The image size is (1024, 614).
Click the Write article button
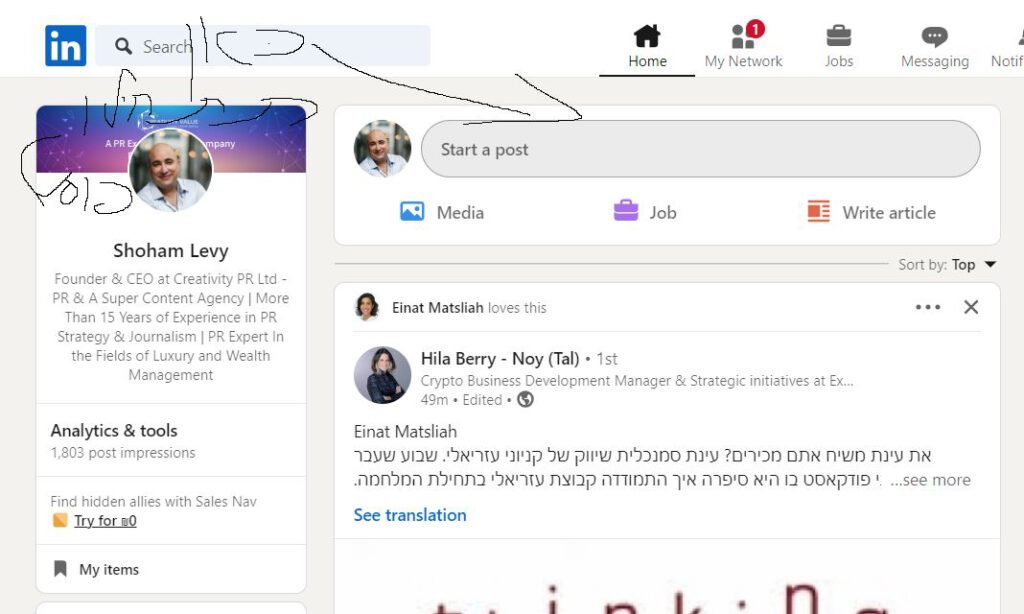coord(871,212)
